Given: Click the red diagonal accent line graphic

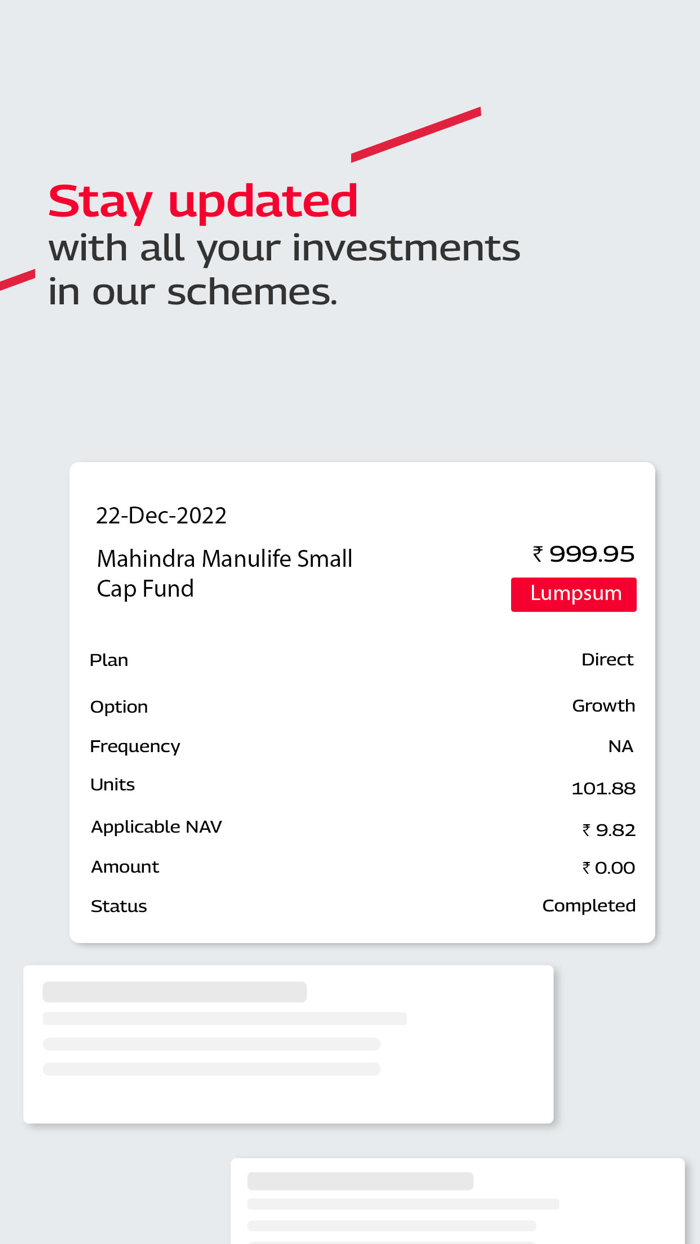Looking at the screenshot, I should pyautogui.click(x=415, y=134).
